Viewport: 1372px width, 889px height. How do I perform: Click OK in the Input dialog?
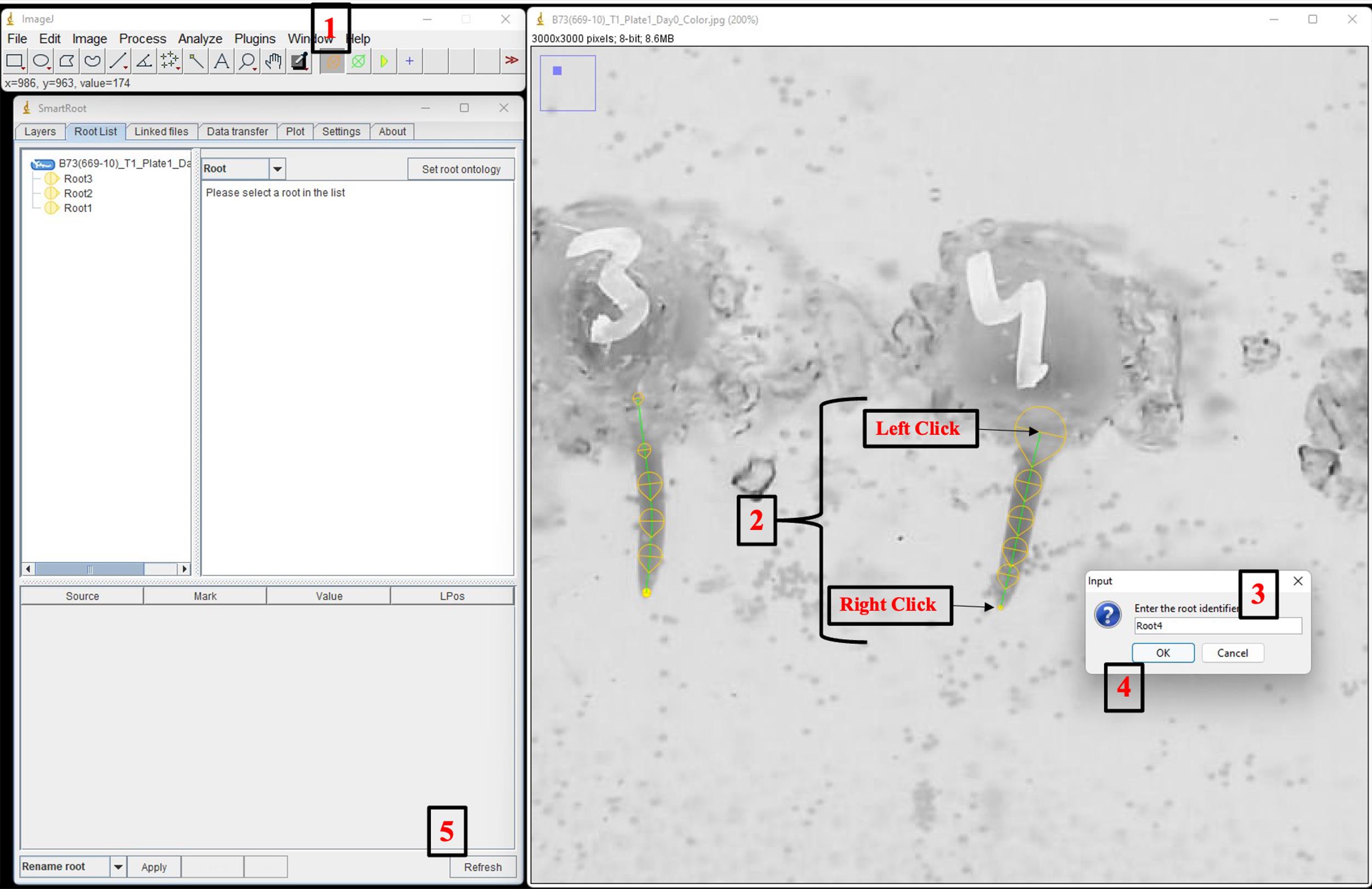click(1163, 652)
